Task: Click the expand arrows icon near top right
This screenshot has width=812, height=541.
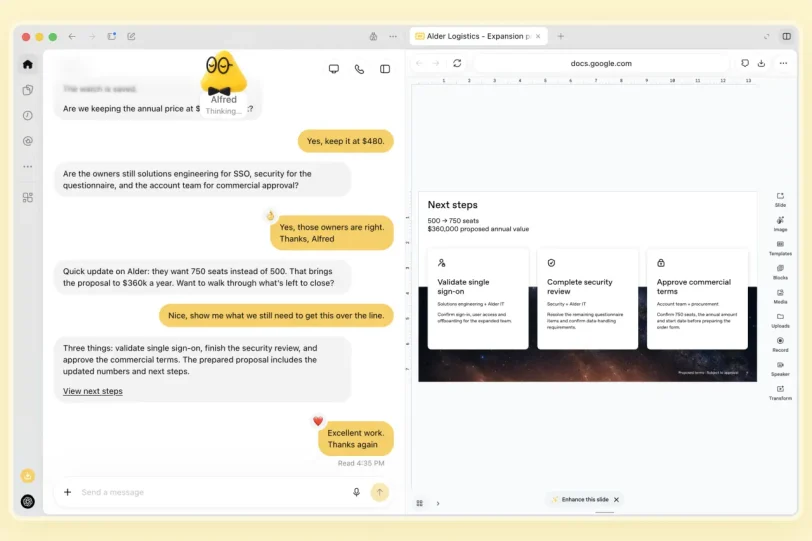Action: [x=766, y=36]
